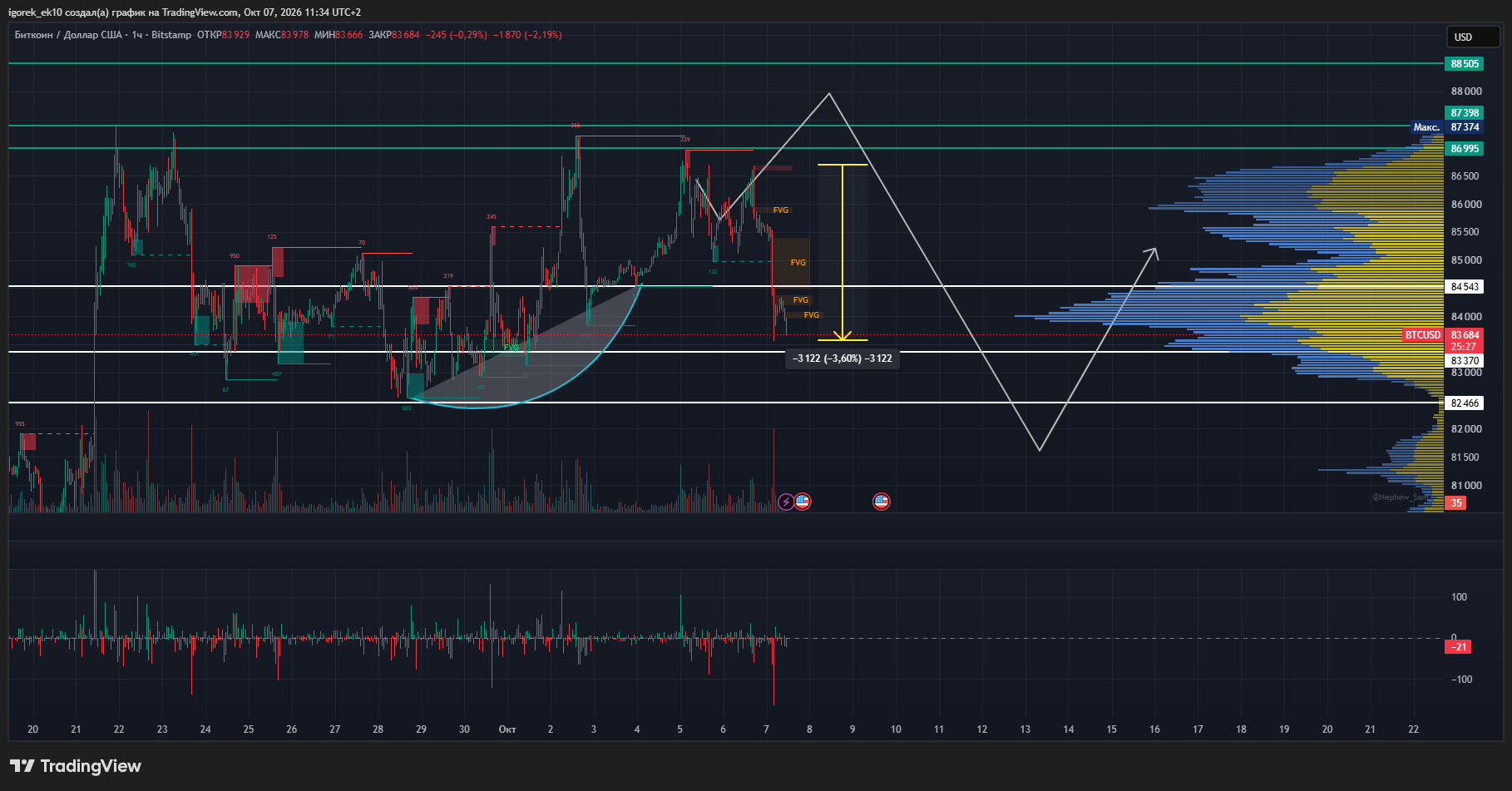Click the 88 000 price axis tick

pyautogui.click(x=1466, y=91)
